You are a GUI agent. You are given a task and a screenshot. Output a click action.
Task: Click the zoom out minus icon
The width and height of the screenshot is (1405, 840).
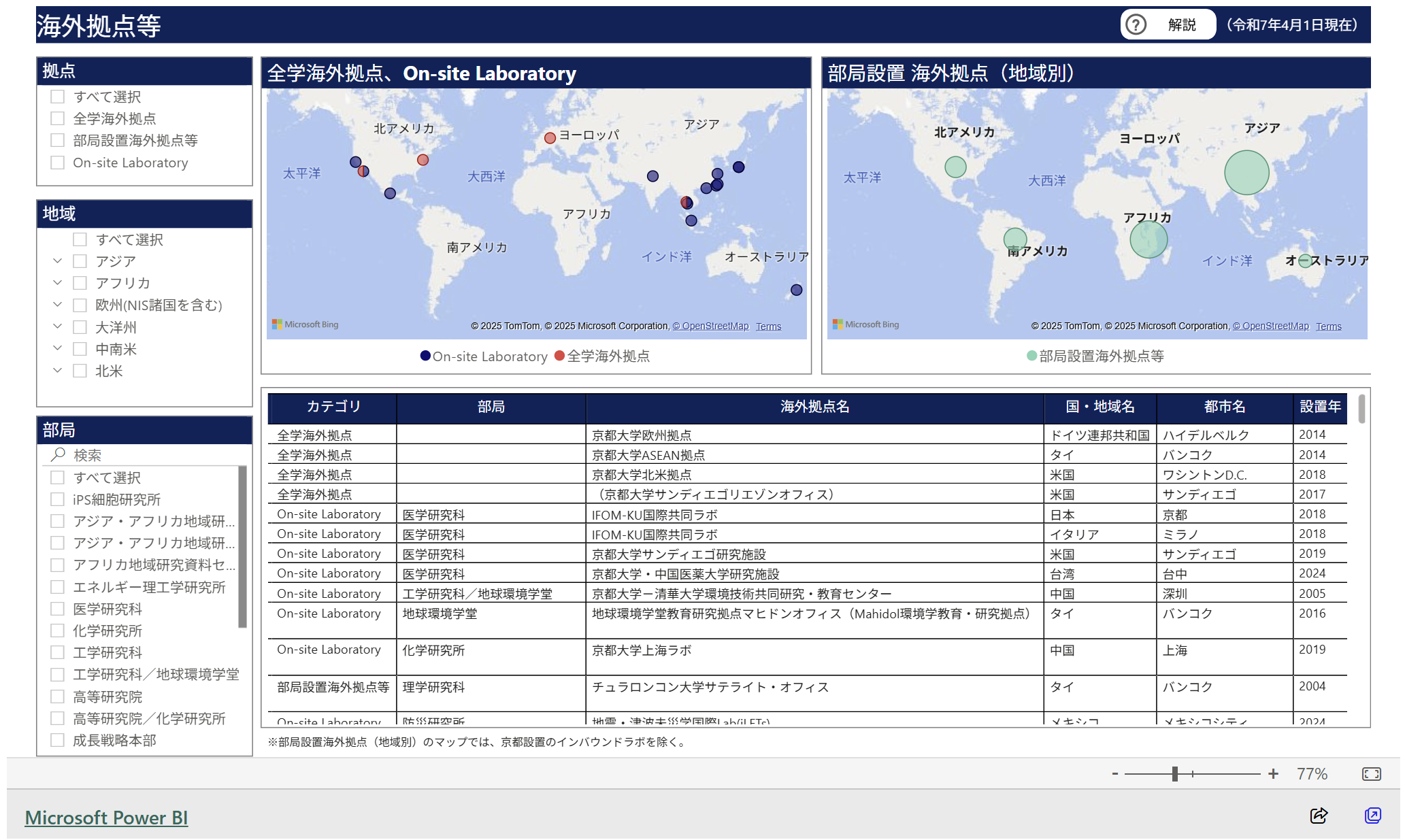click(1115, 774)
